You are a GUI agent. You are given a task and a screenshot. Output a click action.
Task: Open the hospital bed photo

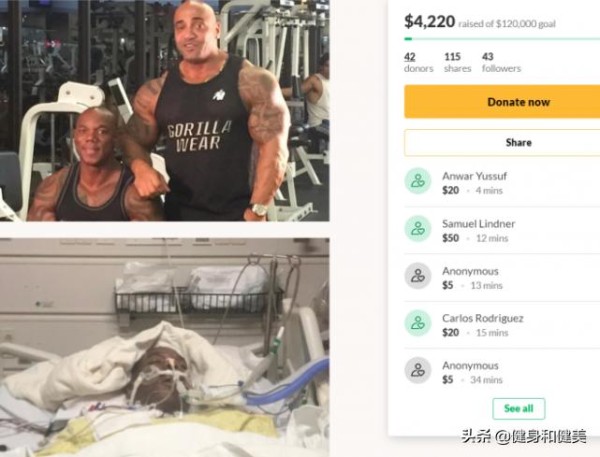pyautogui.click(x=165, y=347)
